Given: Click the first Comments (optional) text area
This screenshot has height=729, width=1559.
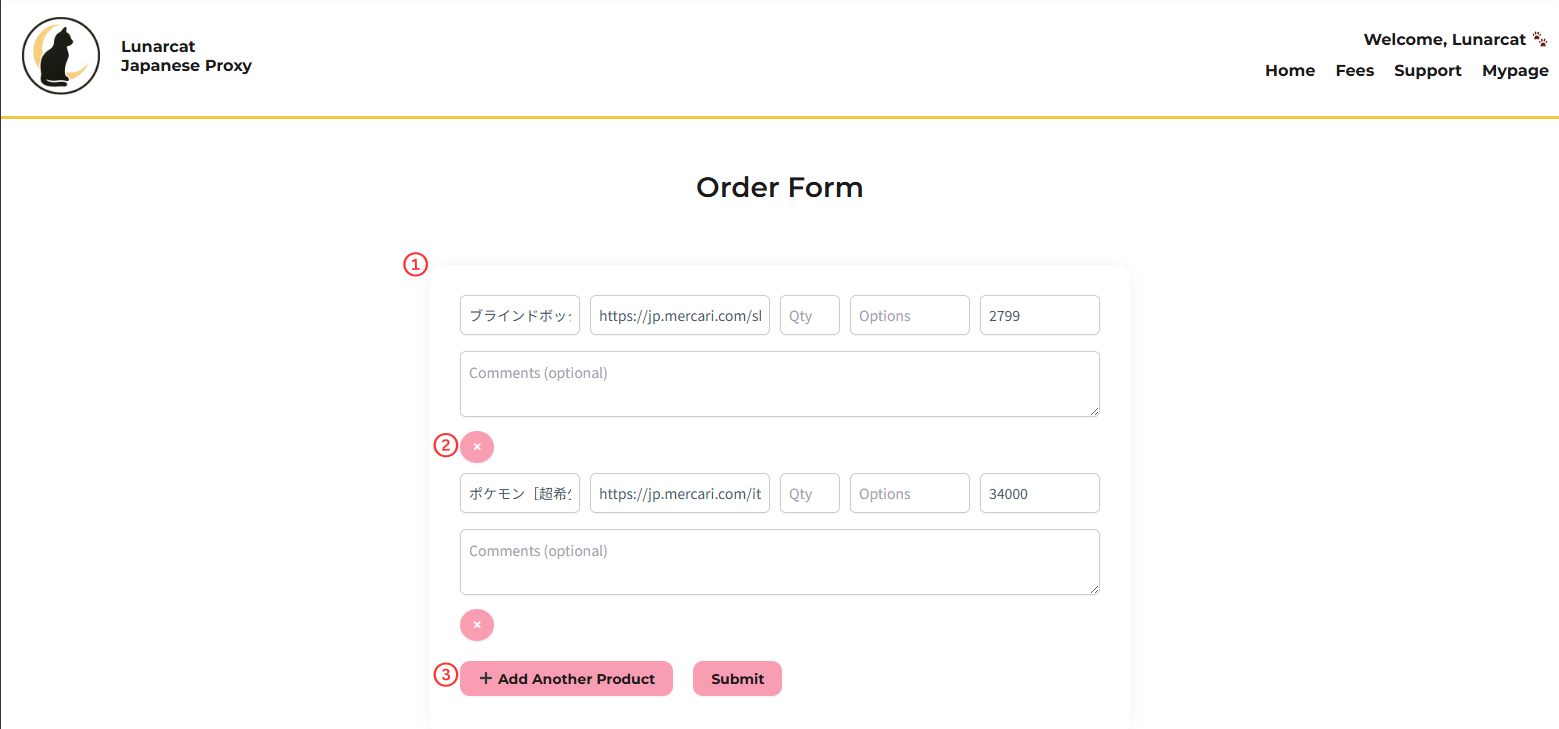Looking at the screenshot, I should 780,384.
